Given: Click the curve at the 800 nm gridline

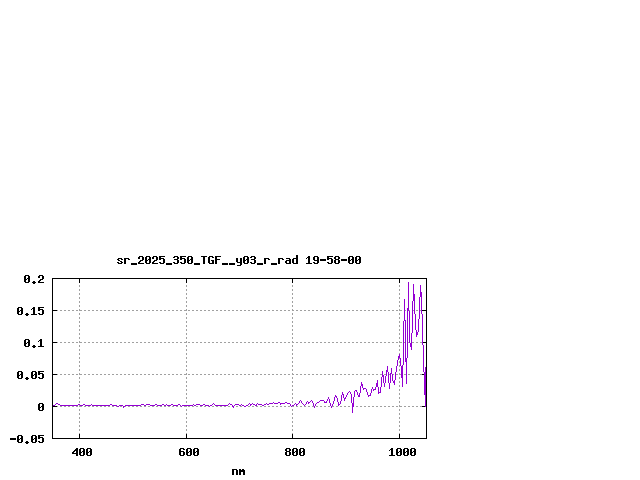Looking at the screenshot, I should (x=293, y=404).
